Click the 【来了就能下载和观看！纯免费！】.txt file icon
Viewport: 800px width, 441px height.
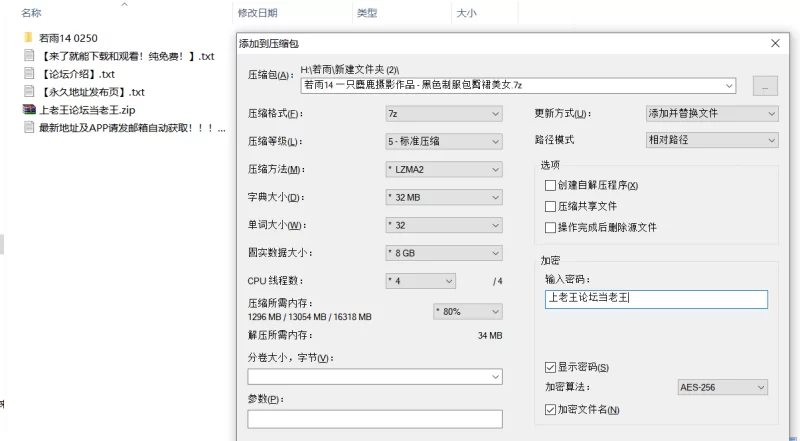[x=29, y=56]
